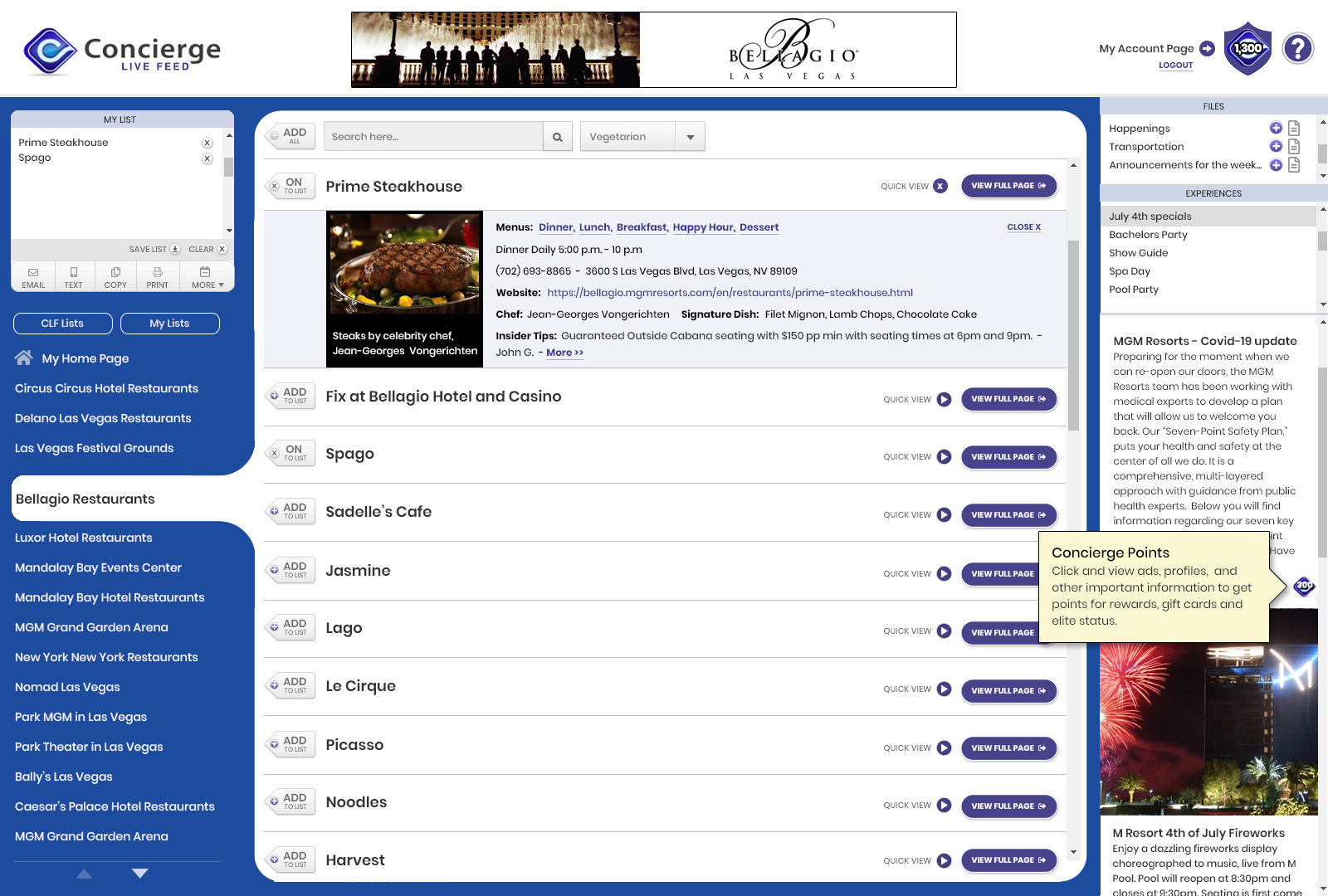1328x896 pixels.
Task: Click the 1,300 points shield badge
Action: coord(1248,49)
